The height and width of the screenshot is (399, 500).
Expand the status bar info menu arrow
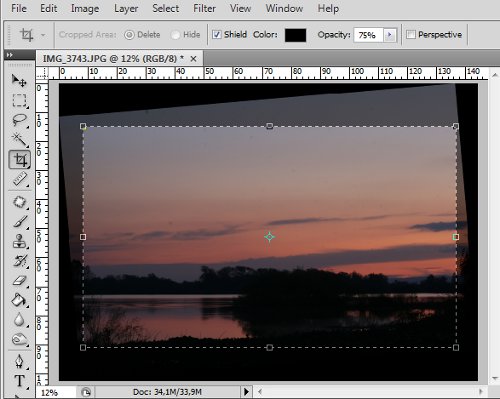246,392
